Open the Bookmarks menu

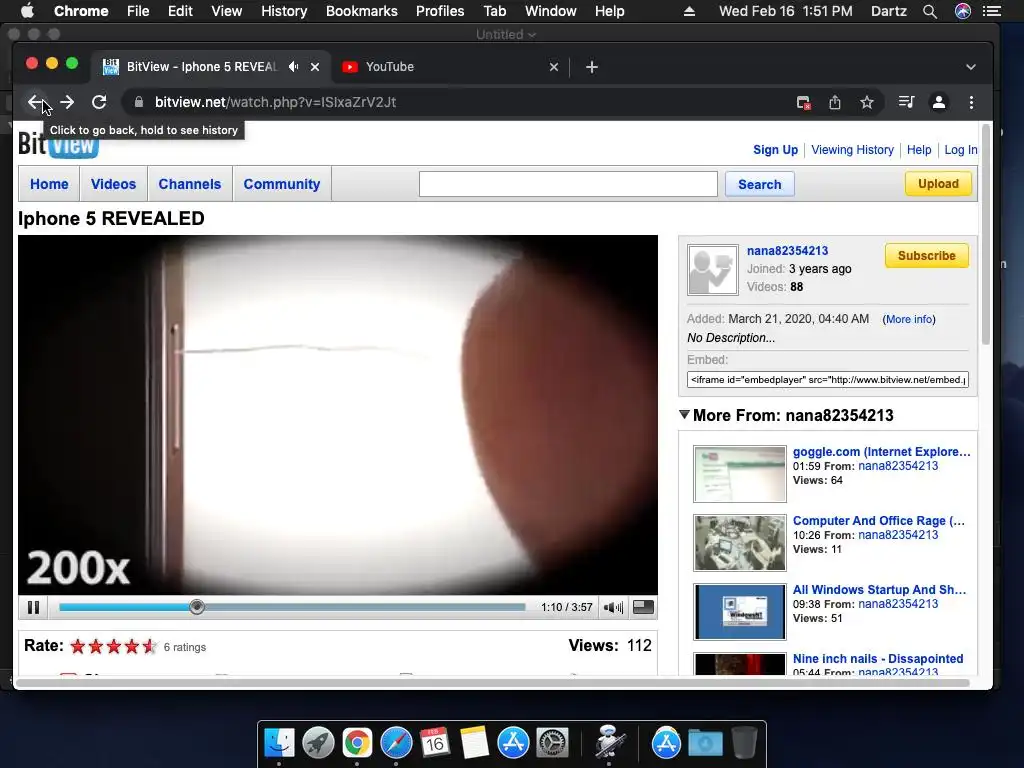point(362,11)
